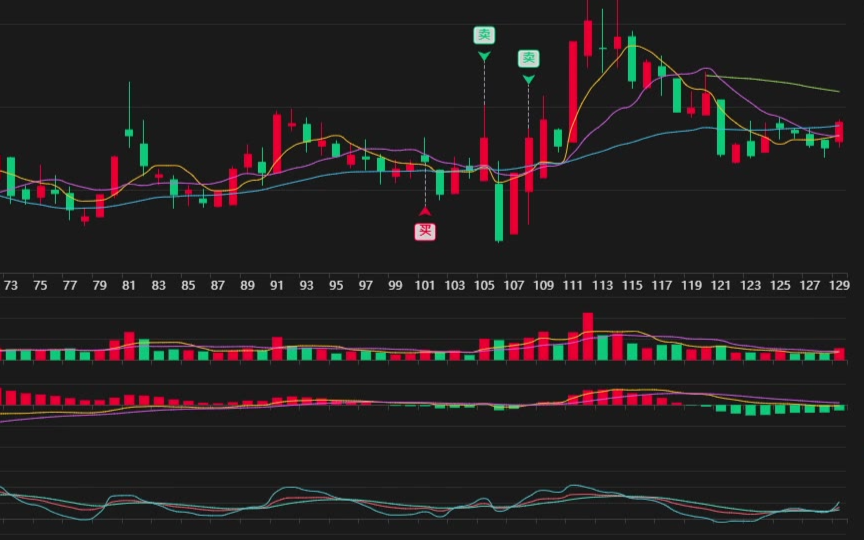Click the red arrow above the 买 label
The height and width of the screenshot is (540, 864).
click(425, 212)
